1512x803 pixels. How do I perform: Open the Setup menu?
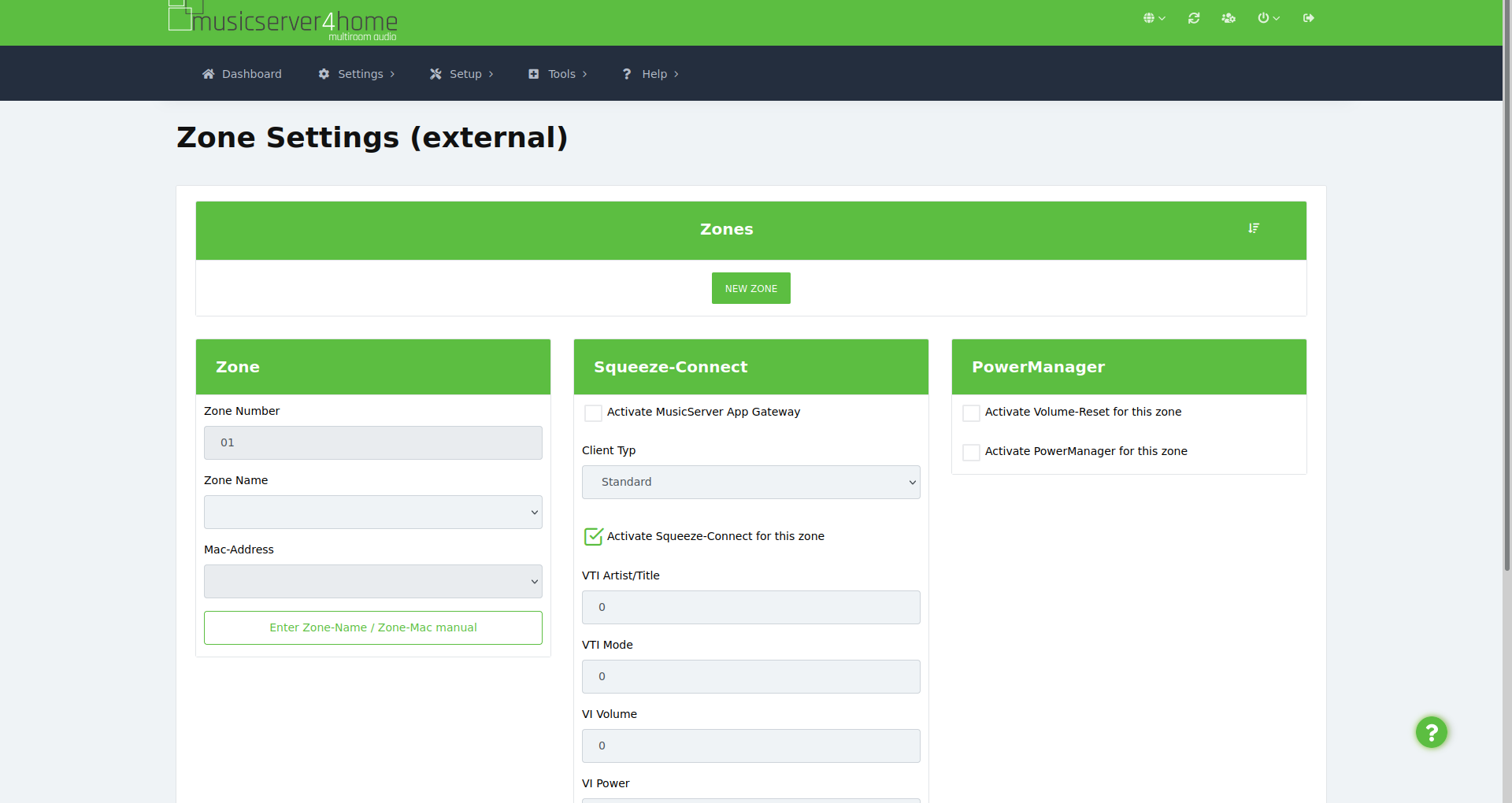[x=461, y=74]
